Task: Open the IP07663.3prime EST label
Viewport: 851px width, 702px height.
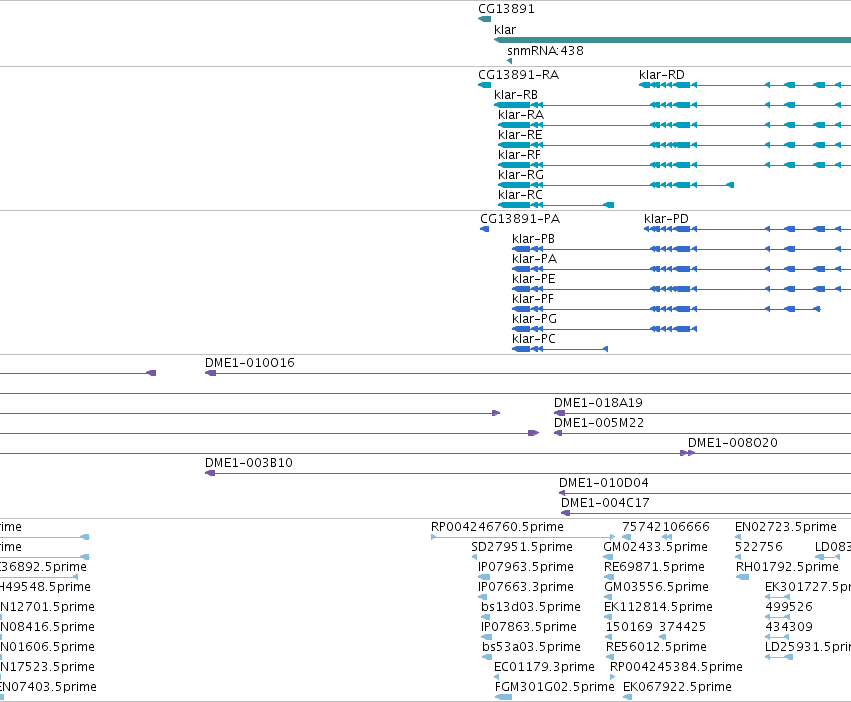Action: tap(525, 587)
